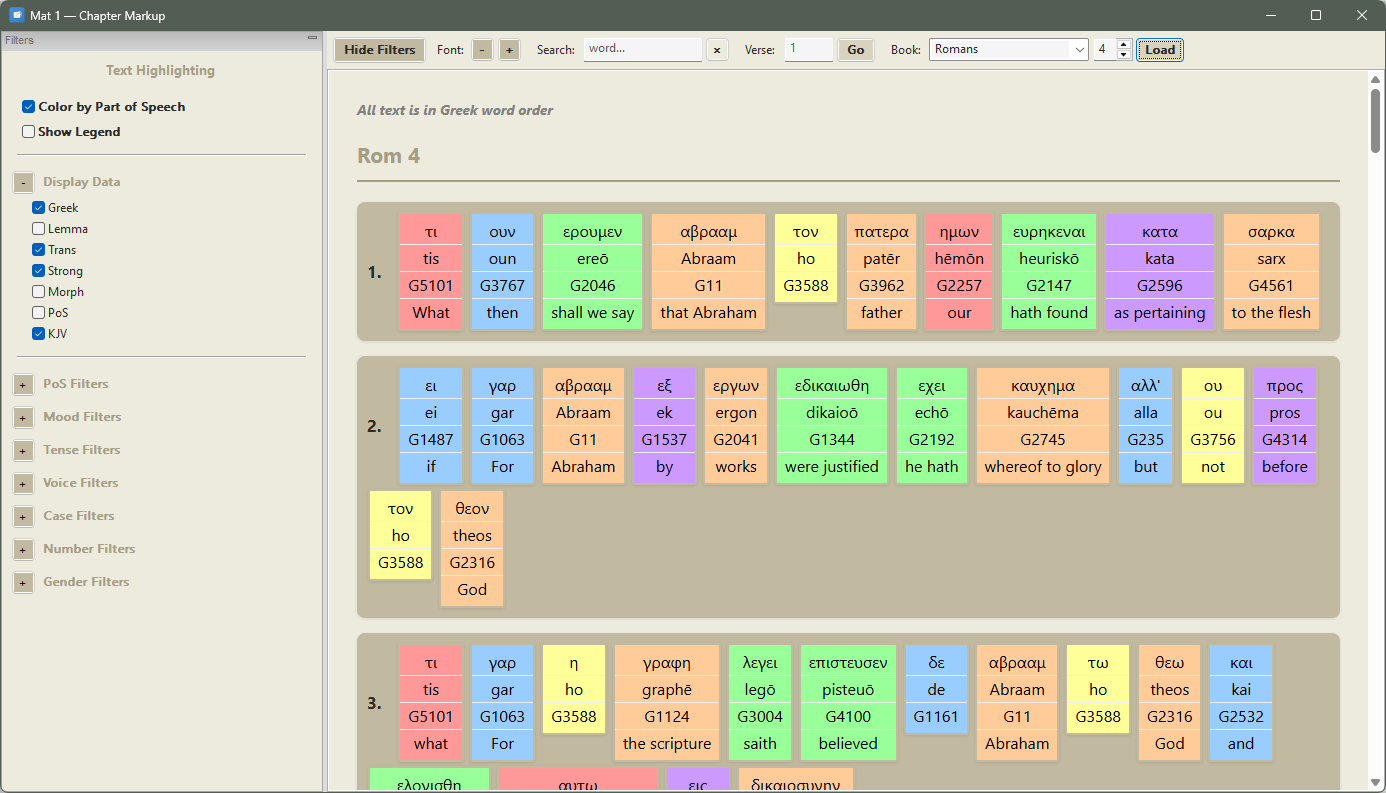Uncheck Color by Part of Speech
This screenshot has width=1386, height=793.
point(29,107)
